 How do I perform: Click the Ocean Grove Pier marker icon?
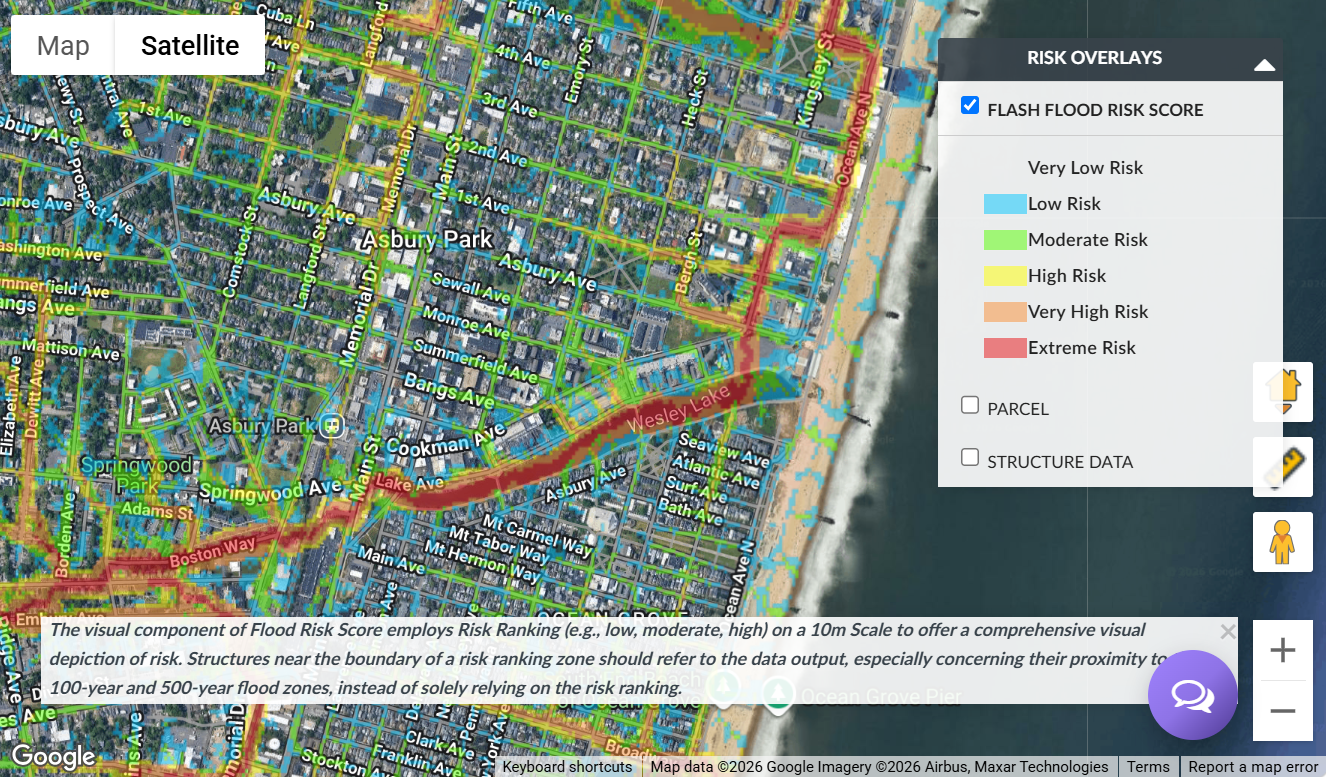(778, 694)
